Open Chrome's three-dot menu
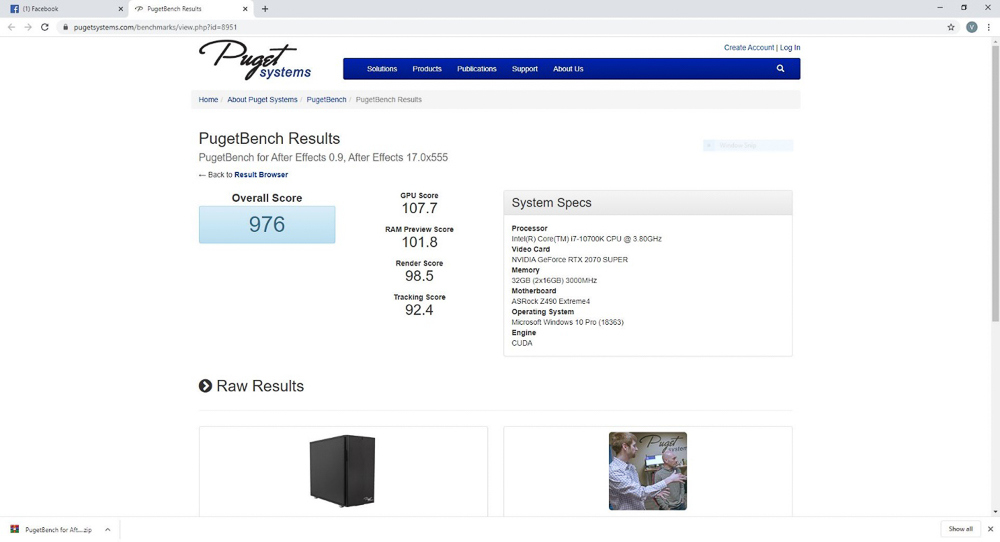The height and width of the screenshot is (542, 1000). [989, 27]
